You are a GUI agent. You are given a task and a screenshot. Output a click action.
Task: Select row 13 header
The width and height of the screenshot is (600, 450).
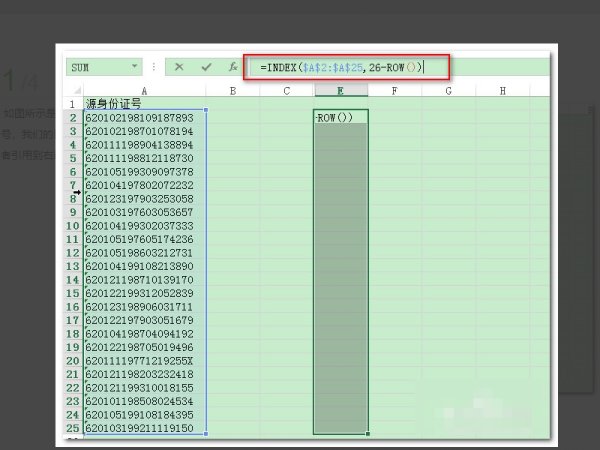pyautogui.click(x=73, y=266)
